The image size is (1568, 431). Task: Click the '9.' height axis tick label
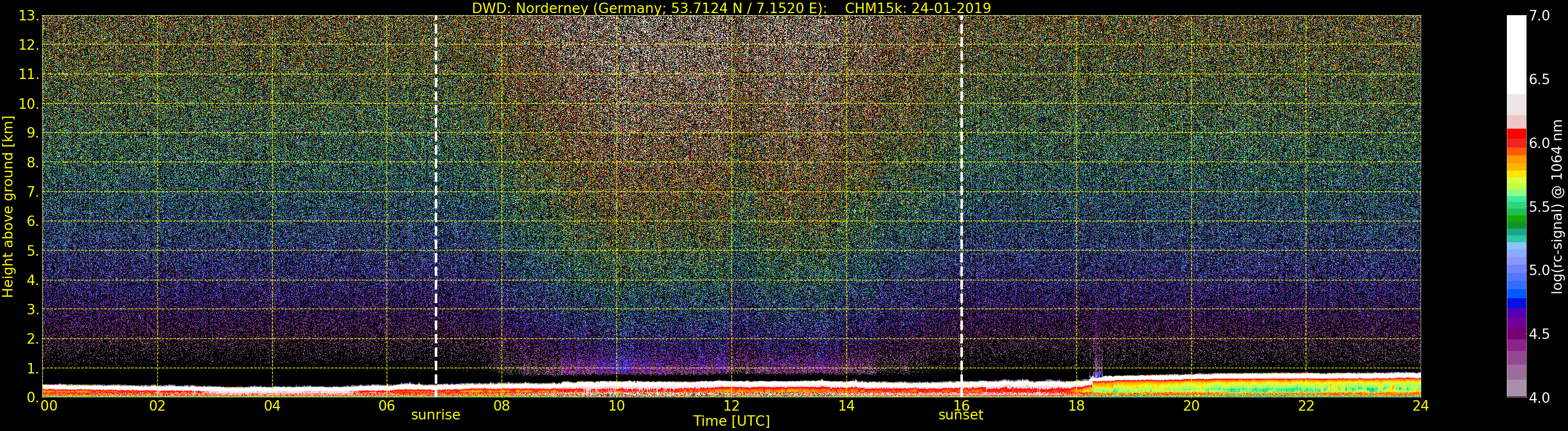pyautogui.click(x=33, y=133)
